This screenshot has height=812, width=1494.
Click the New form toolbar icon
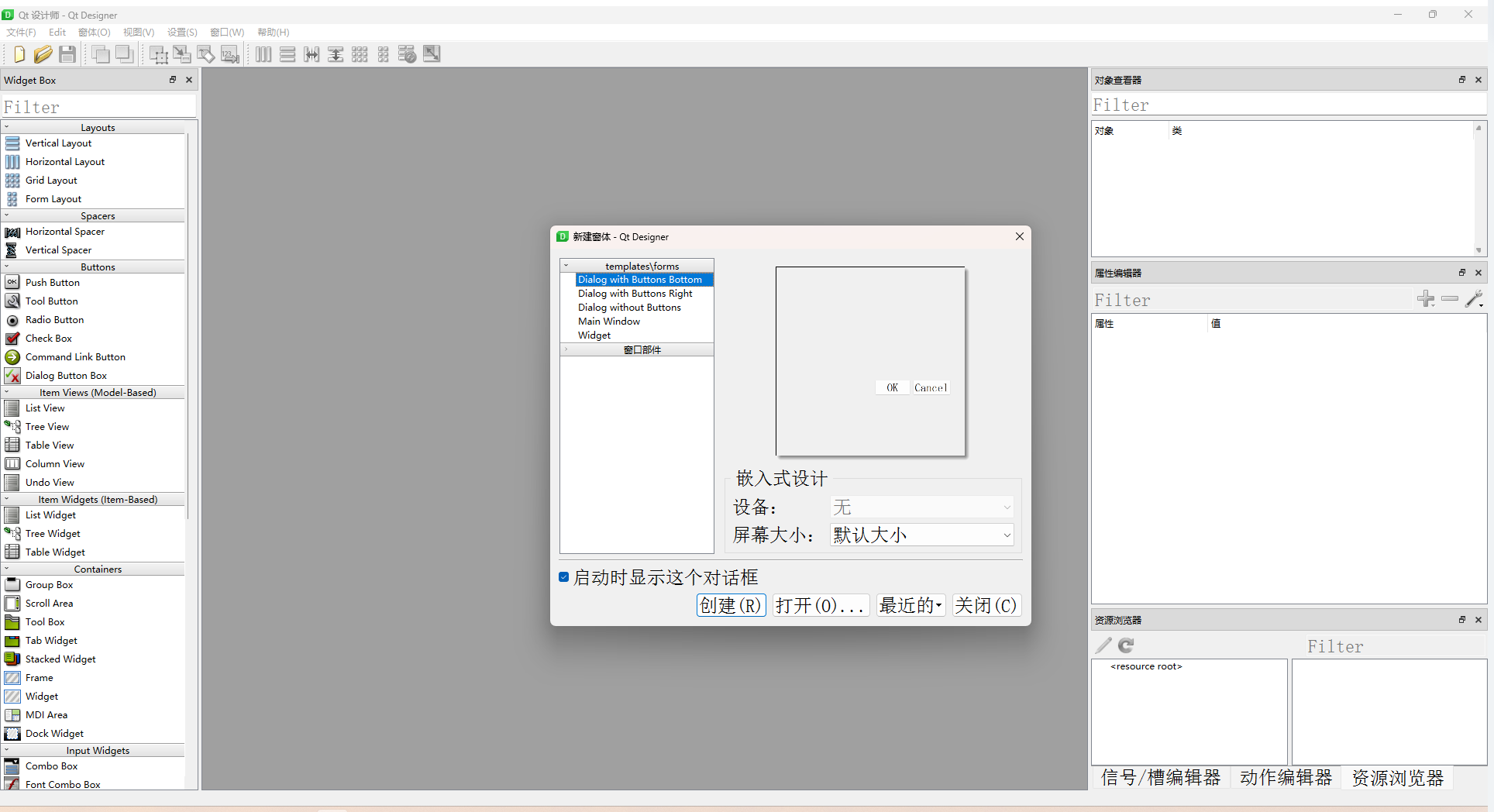(19, 54)
